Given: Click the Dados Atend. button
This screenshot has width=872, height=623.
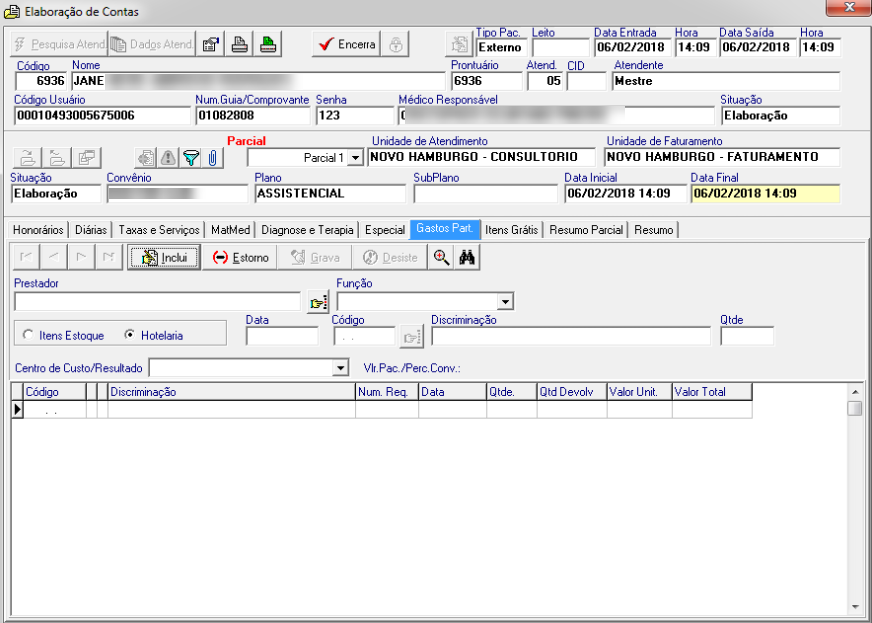Looking at the screenshot, I should click(x=152, y=44).
